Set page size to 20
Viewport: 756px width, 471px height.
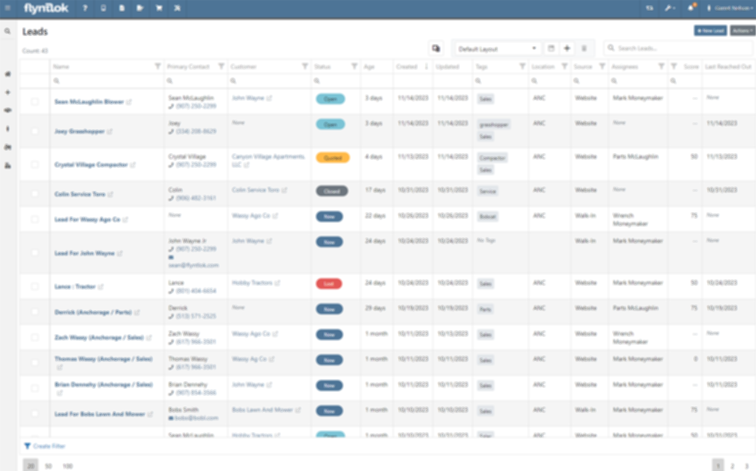pos(30,466)
